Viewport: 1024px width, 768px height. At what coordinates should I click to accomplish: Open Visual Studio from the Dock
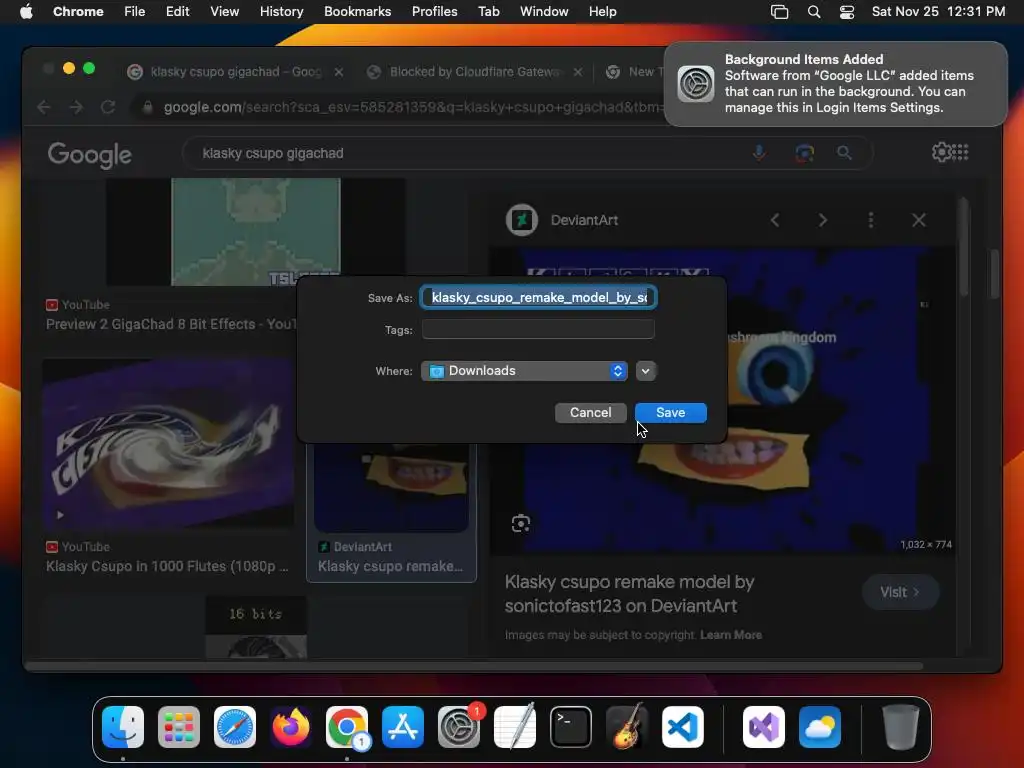click(x=764, y=727)
